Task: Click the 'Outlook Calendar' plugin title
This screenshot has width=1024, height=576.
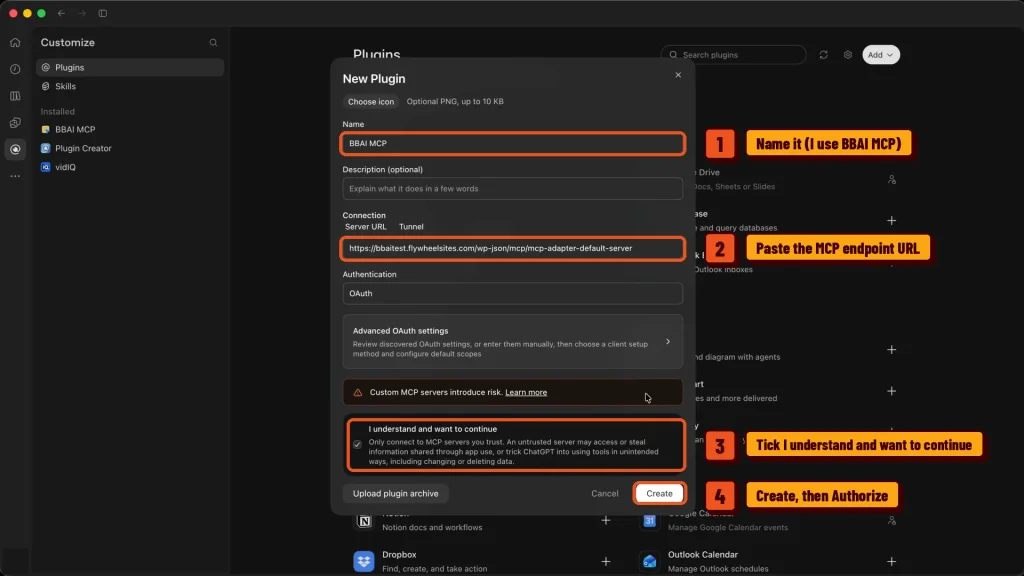Action: point(703,554)
